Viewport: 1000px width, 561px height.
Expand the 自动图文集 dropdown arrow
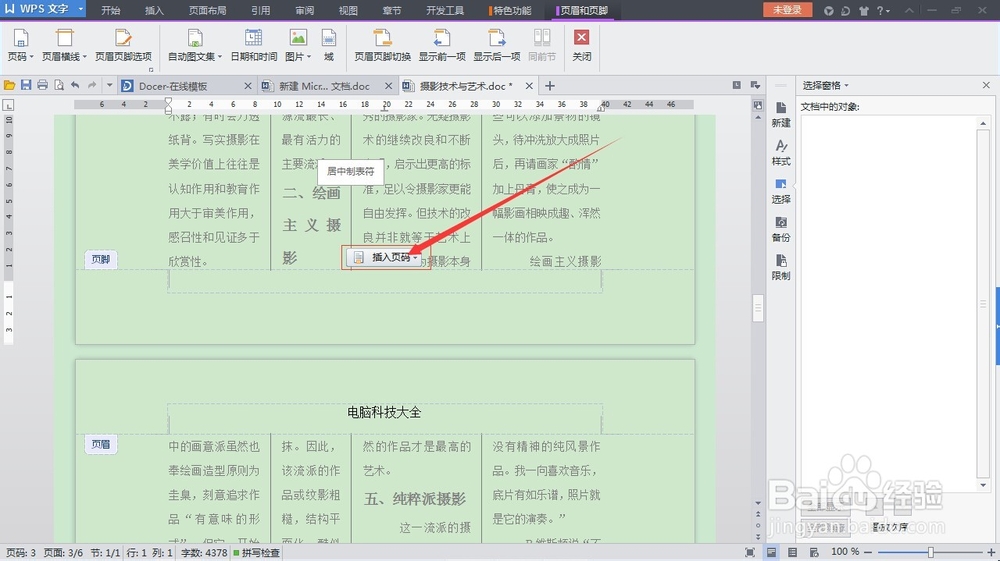(219, 57)
